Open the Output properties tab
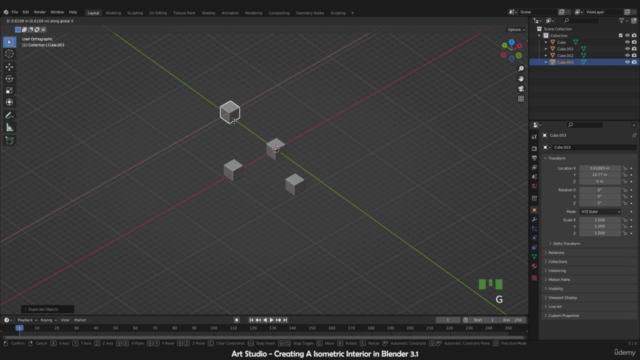 (534, 158)
